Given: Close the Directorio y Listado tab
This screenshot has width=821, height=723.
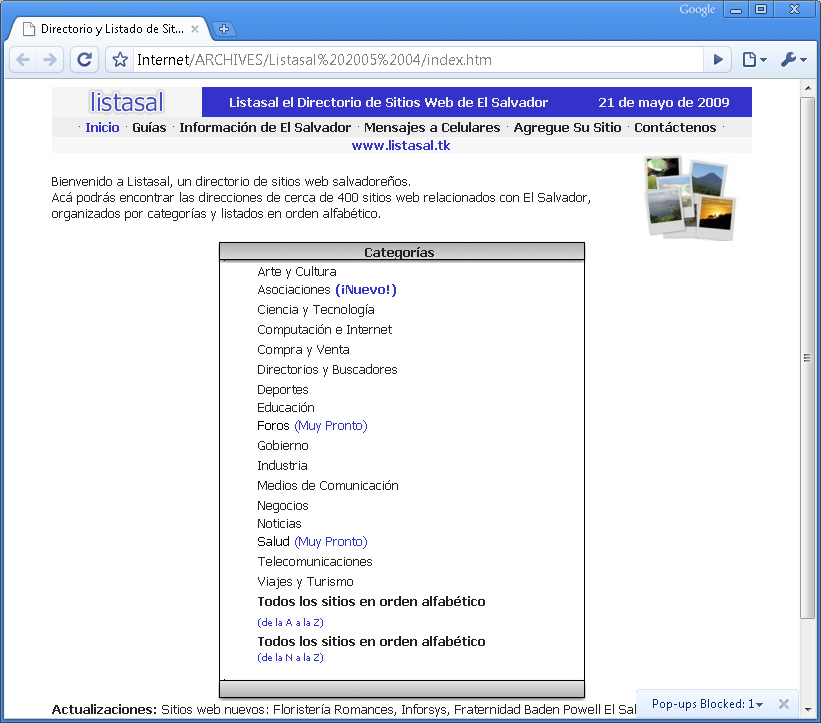Looking at the screenshot, I should click(x=195, y=29).
